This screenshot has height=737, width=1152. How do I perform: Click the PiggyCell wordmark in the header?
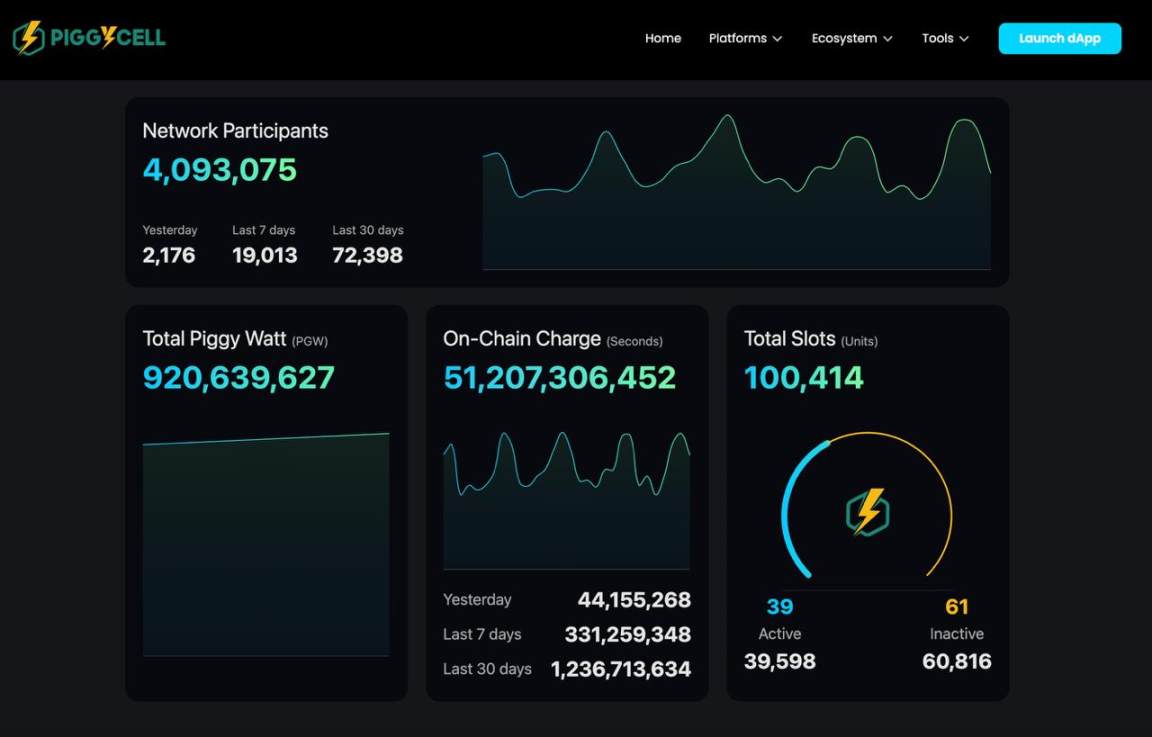pos(106,38)
